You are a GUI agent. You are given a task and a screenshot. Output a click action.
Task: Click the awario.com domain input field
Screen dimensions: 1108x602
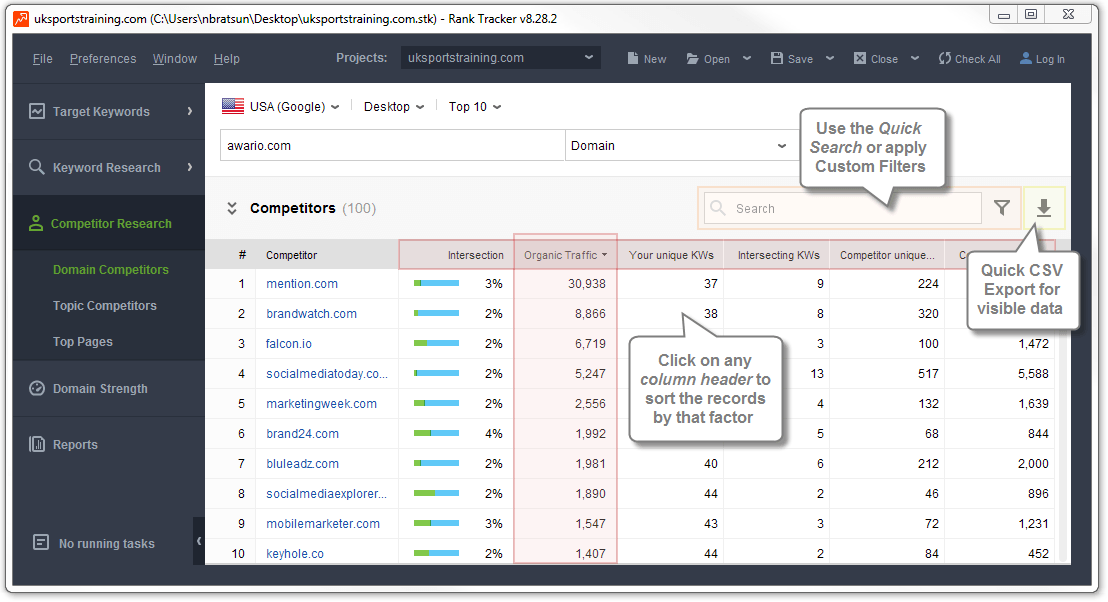pyautogui.click(x=392, y=146)
